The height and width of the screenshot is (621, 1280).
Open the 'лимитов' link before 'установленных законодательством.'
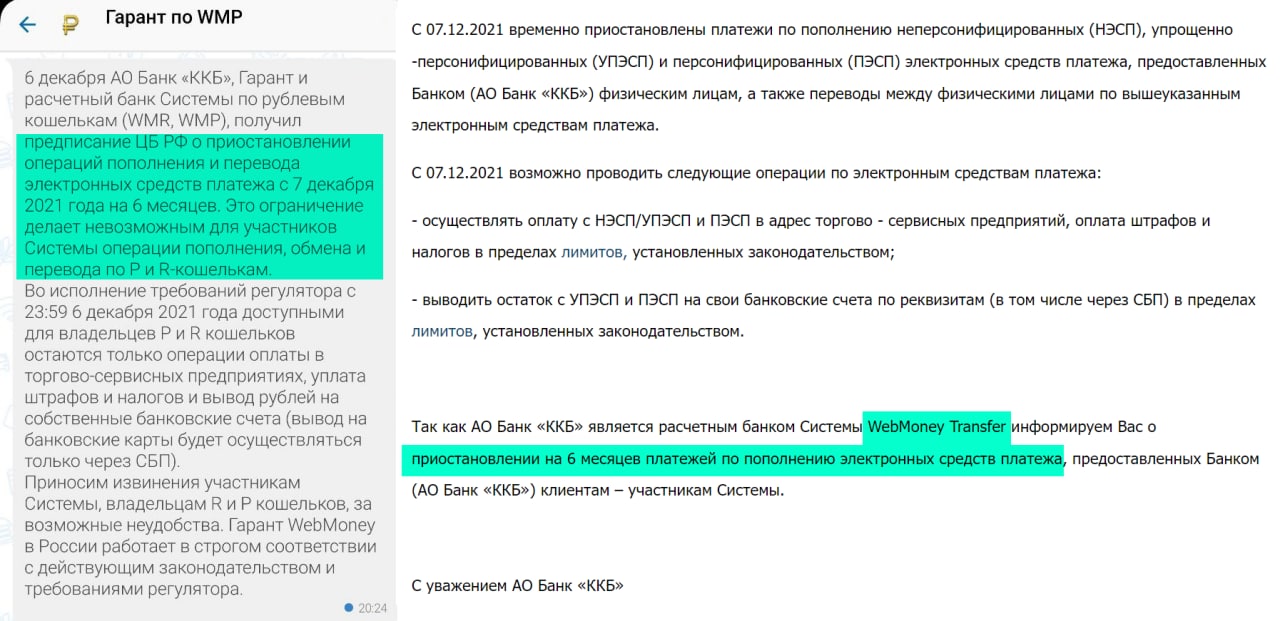(x=442, y=331)
